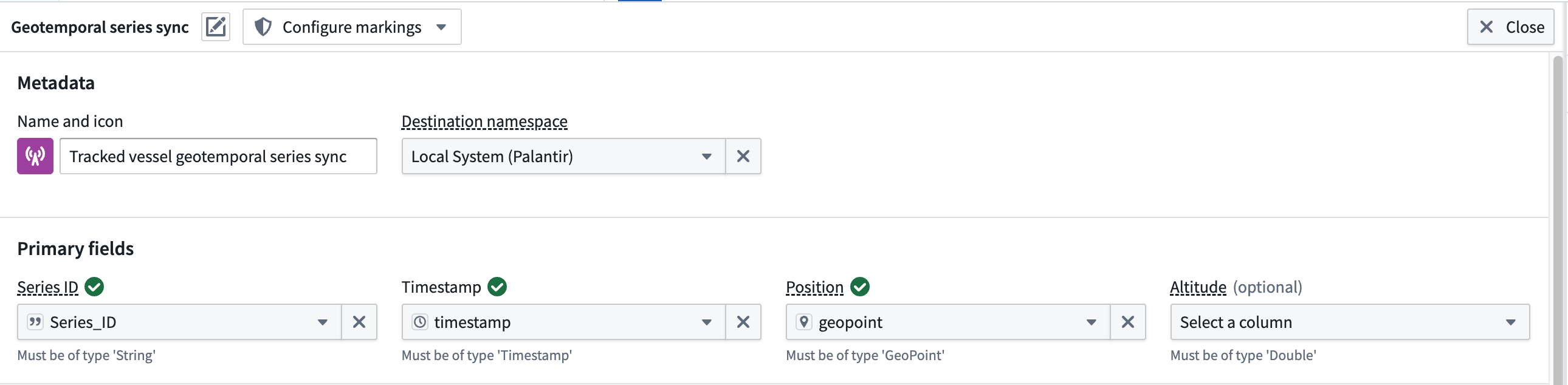The width and height of the screenshot is (1568, 385).
Task: Click the purple antenna icon to change icon
Action: click(x=35, y=156)
